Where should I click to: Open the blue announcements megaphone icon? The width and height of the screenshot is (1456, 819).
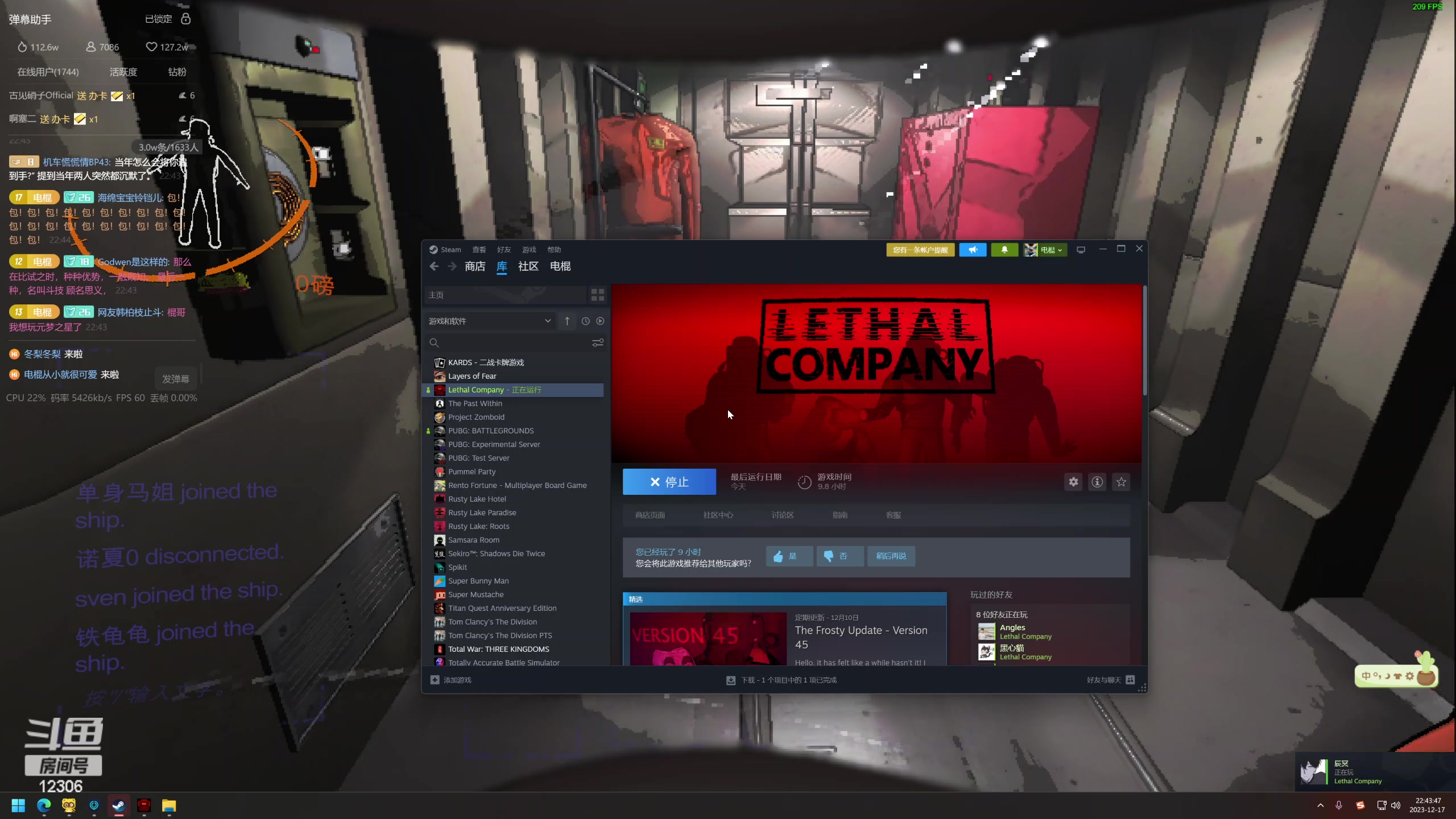coord(973,250)
